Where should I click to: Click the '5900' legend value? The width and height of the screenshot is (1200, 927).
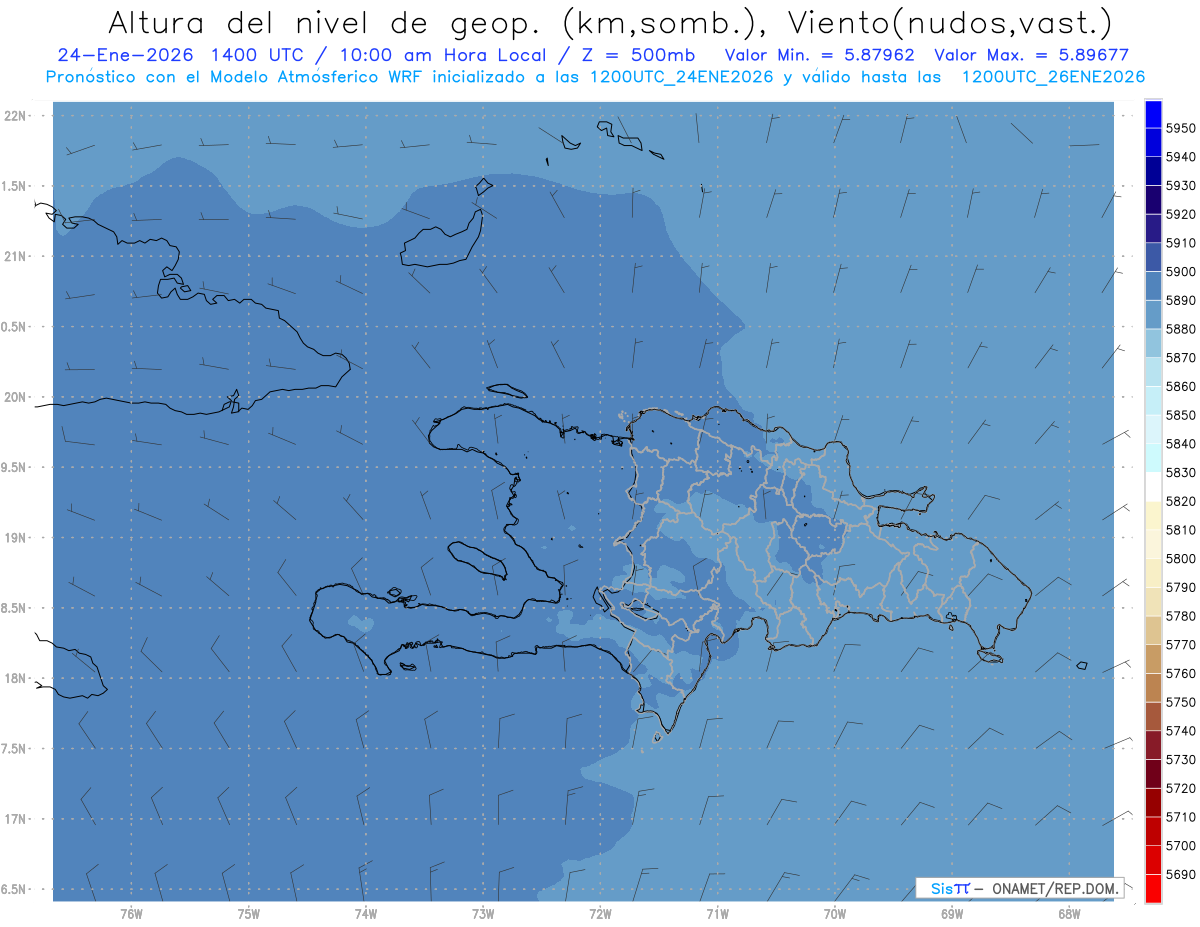pos(1180,271)
